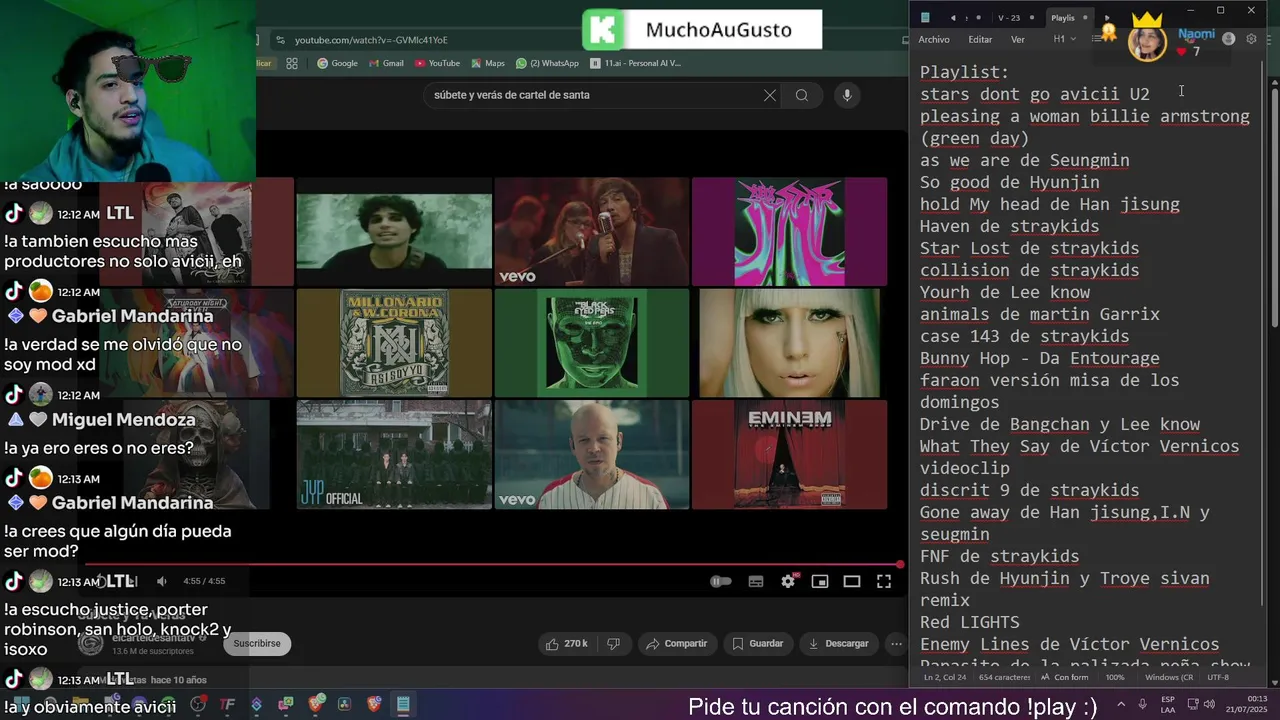Open the WhatsApp bookmark
The height and width of the screenshot is (720, 1280).
pyautogui.click(x=547, y=63)
